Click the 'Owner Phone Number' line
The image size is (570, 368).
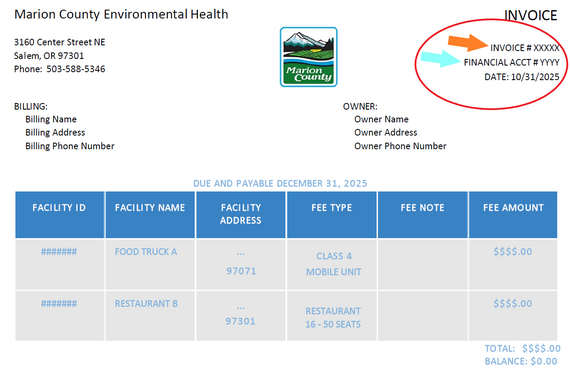400,146
